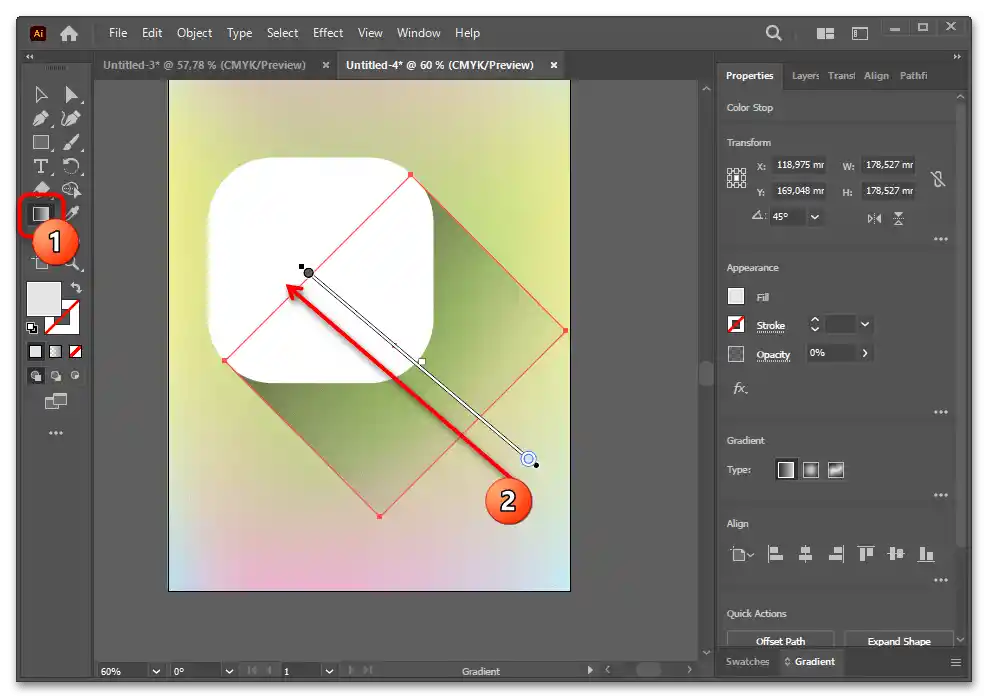Pick the Type tool
This screenshot has width=988, height=698.
click(x=41, y=166)
